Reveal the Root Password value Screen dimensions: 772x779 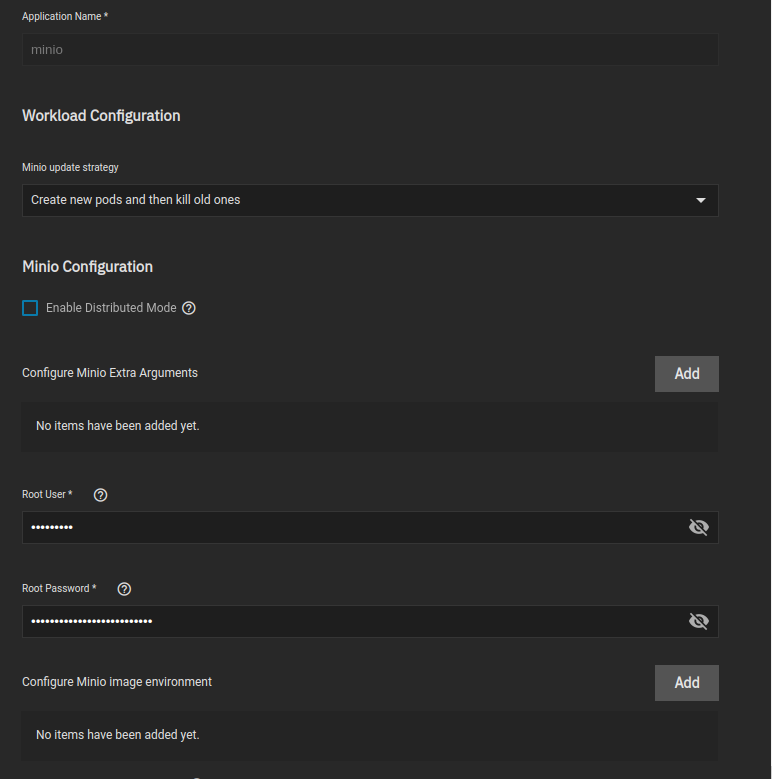point(698,621)
